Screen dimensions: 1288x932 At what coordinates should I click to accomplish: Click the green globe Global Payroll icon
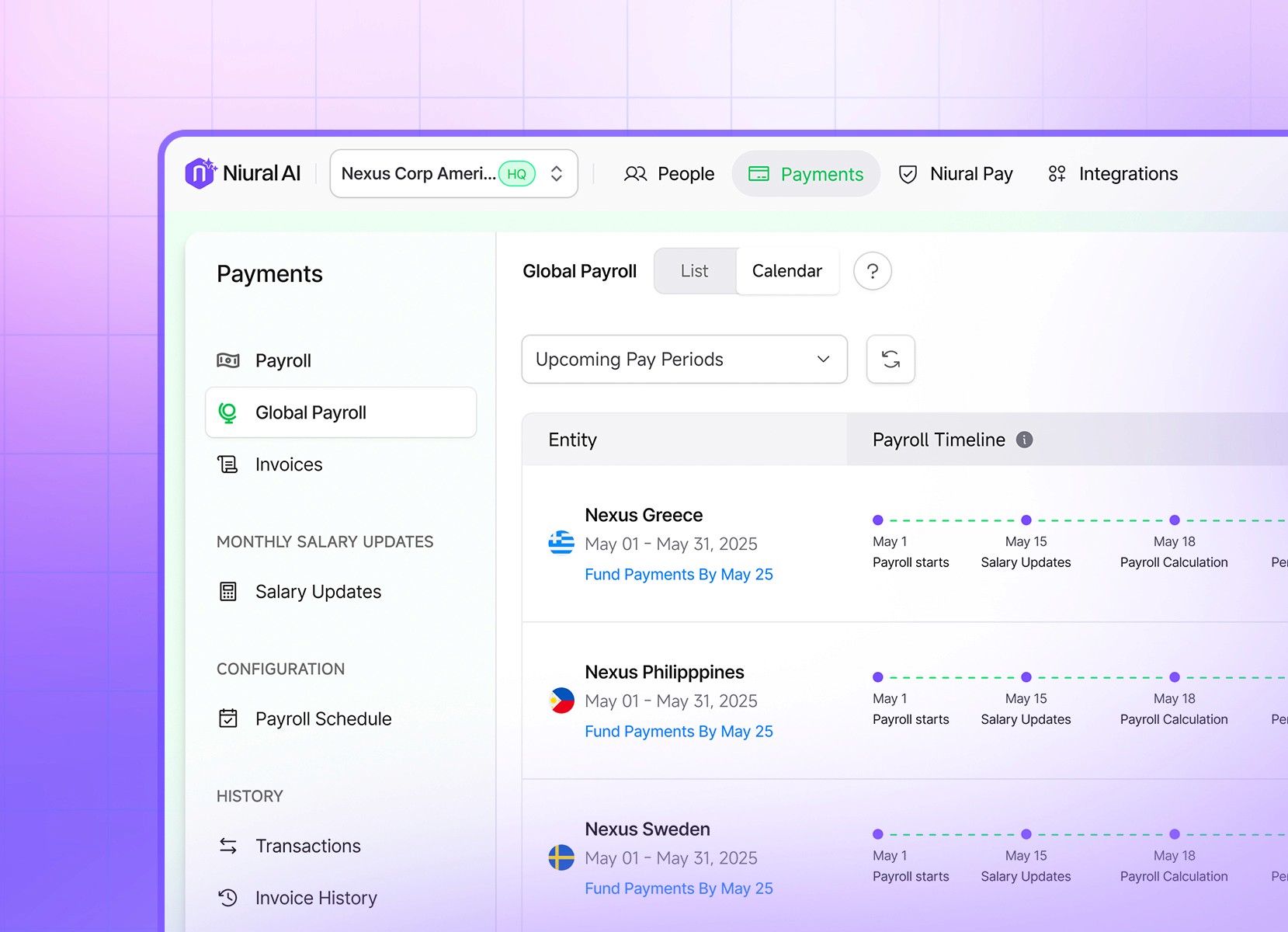(x=227, y=412)
